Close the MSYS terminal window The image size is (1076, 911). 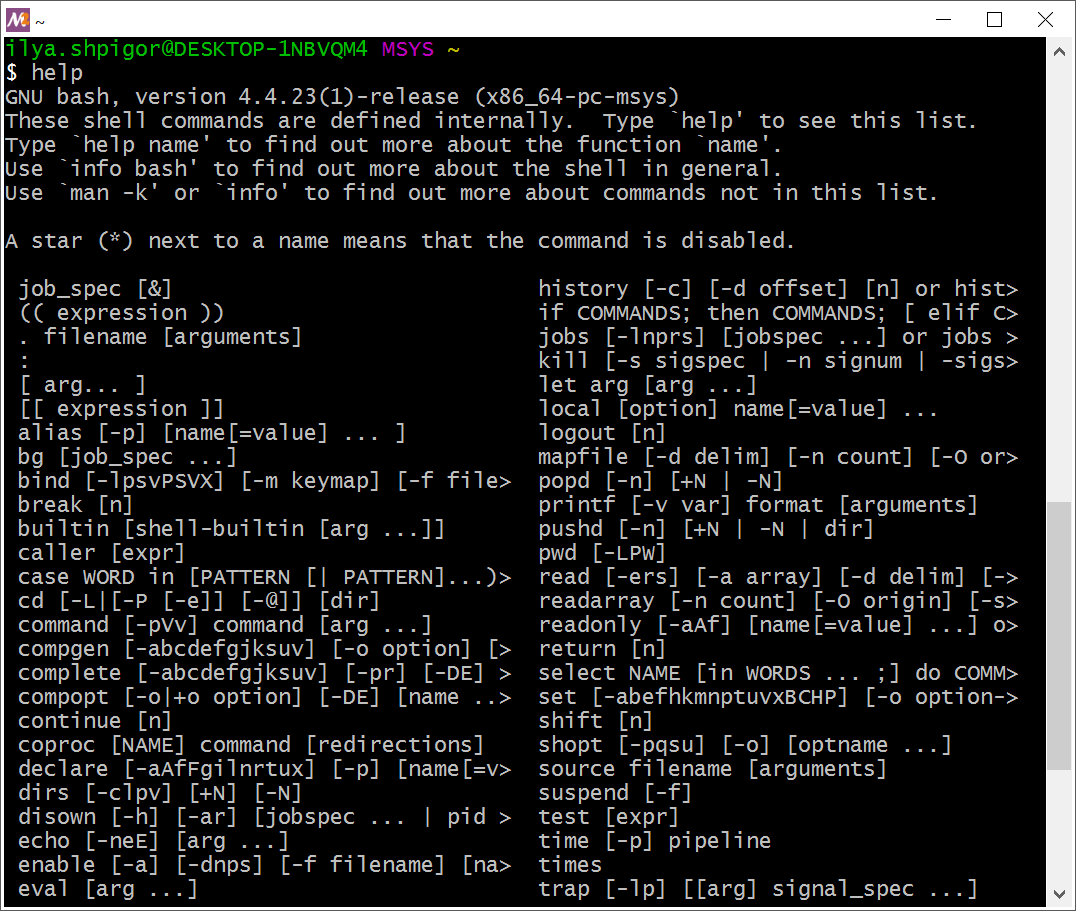[x=1045, y=19]
